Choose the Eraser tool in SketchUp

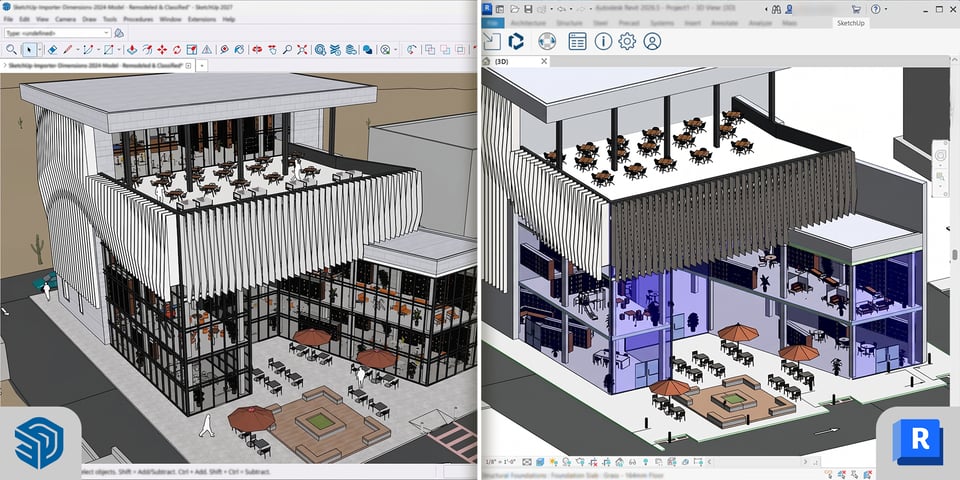tap(52, 50)
